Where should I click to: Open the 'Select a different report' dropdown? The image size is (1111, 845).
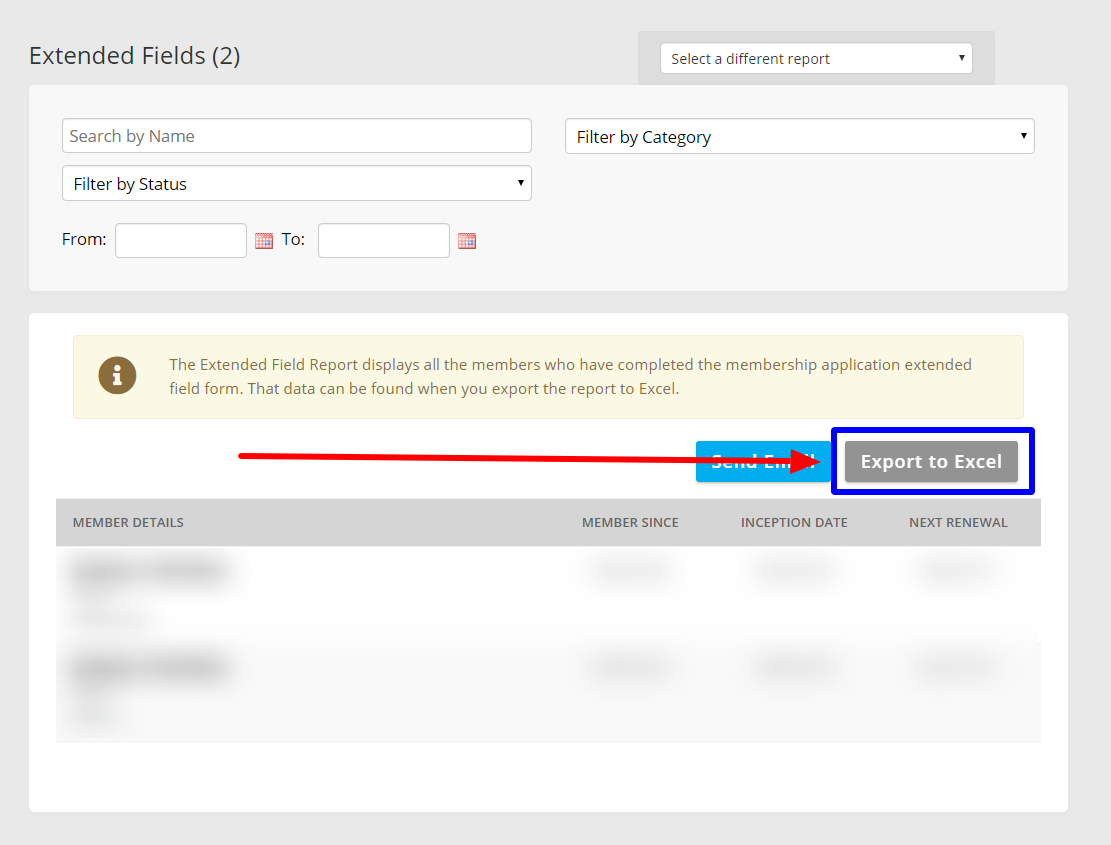(x=816, y=59)
